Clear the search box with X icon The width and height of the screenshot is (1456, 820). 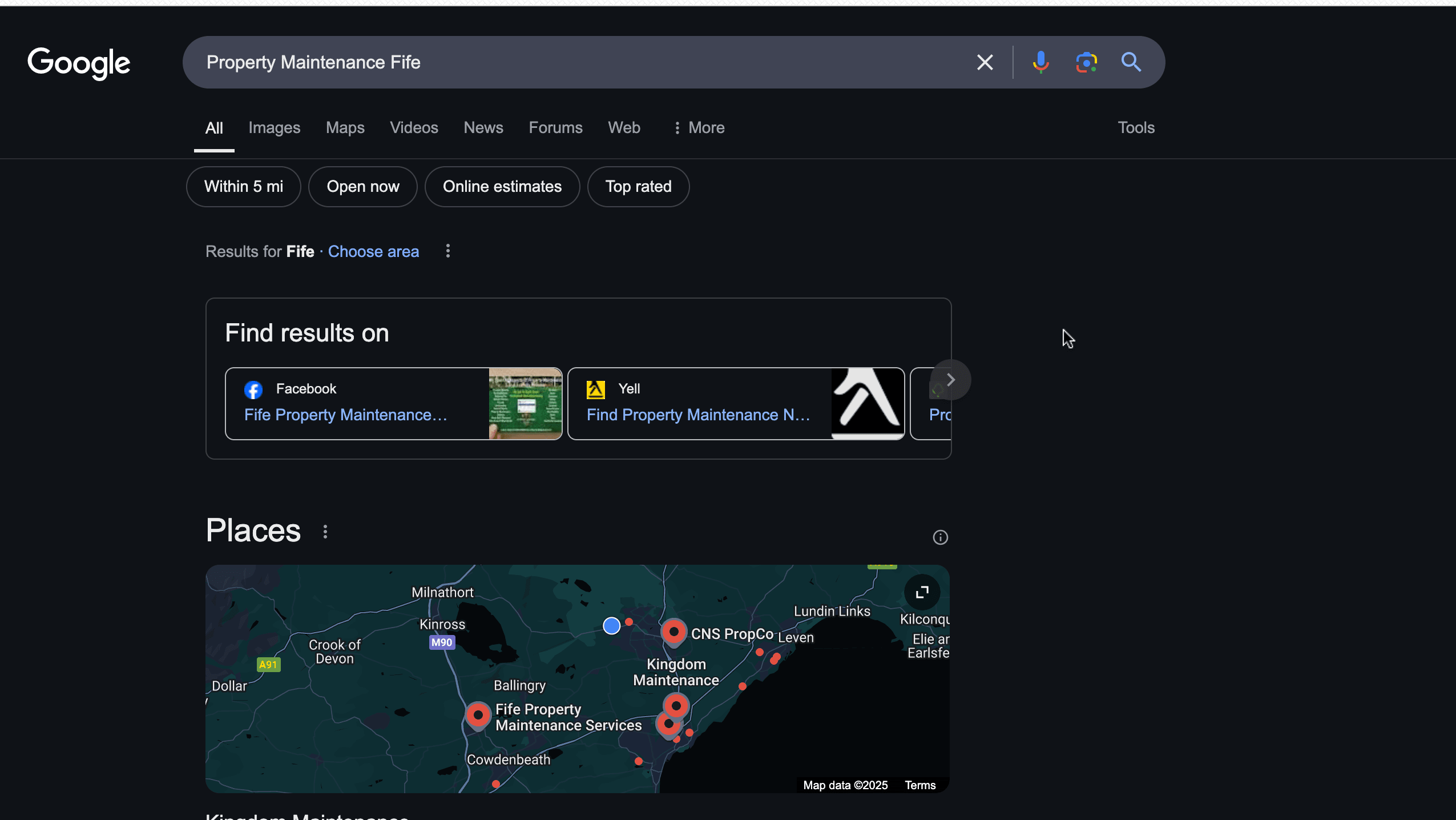[x=985, y=62]
